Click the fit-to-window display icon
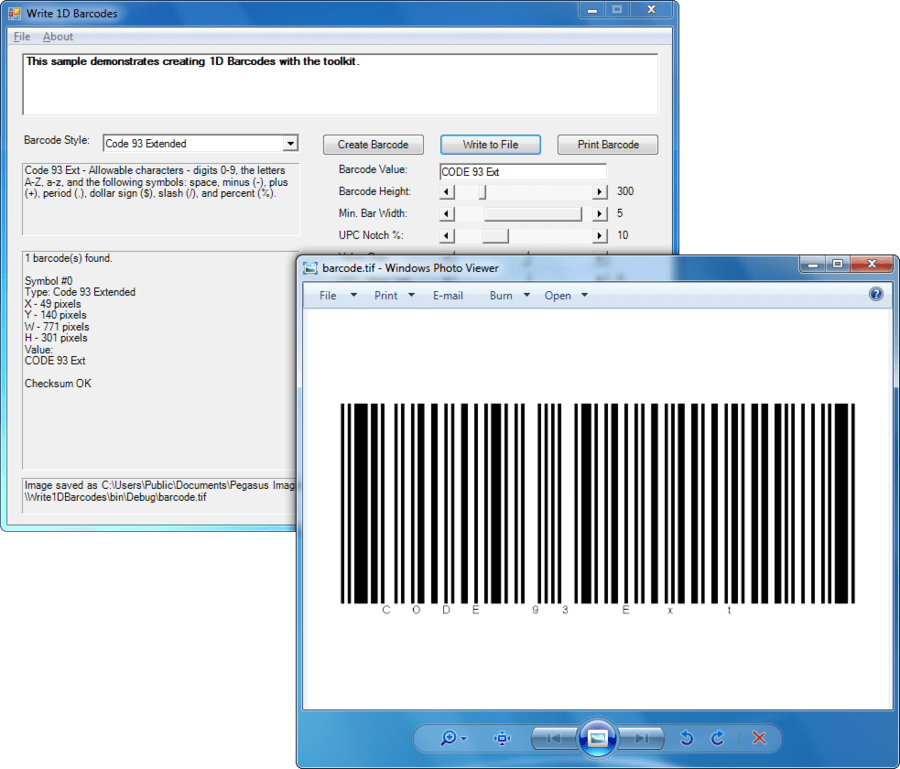Screen dimensions: 900x769 [x=501, y=738]
